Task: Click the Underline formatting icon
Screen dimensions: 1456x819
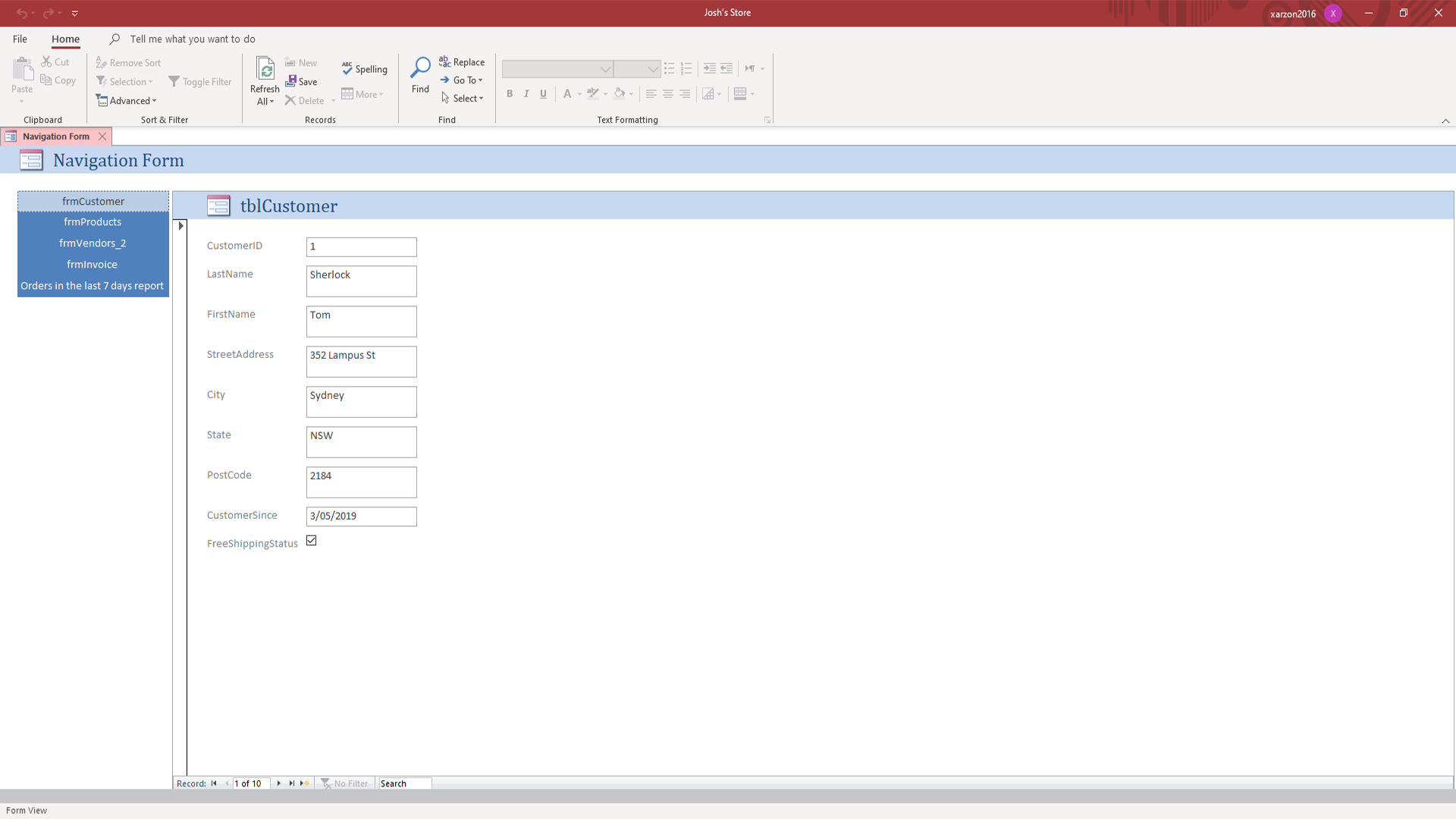Action: [543, 93]
